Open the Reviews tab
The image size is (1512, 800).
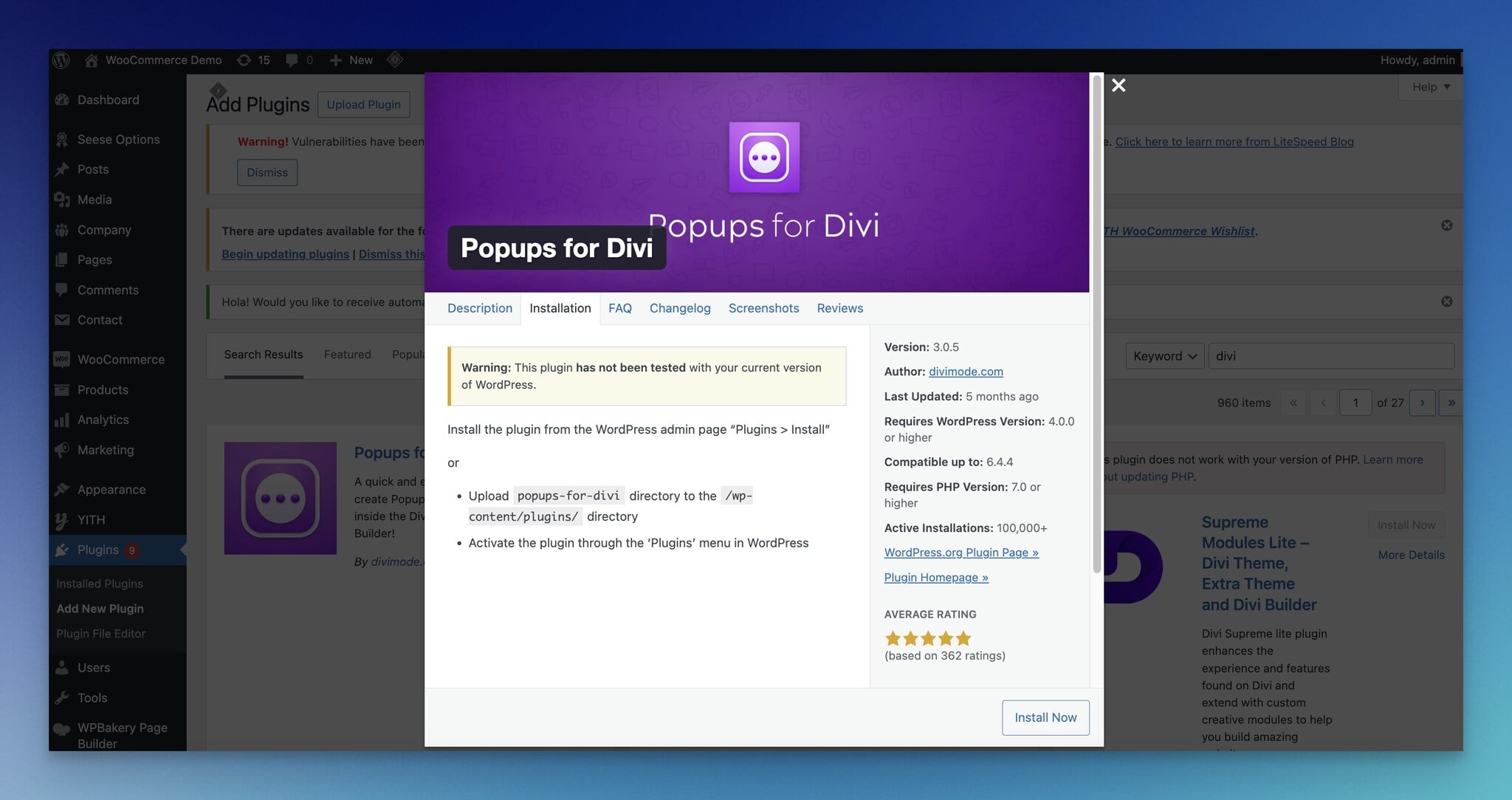tap(839, 308)
